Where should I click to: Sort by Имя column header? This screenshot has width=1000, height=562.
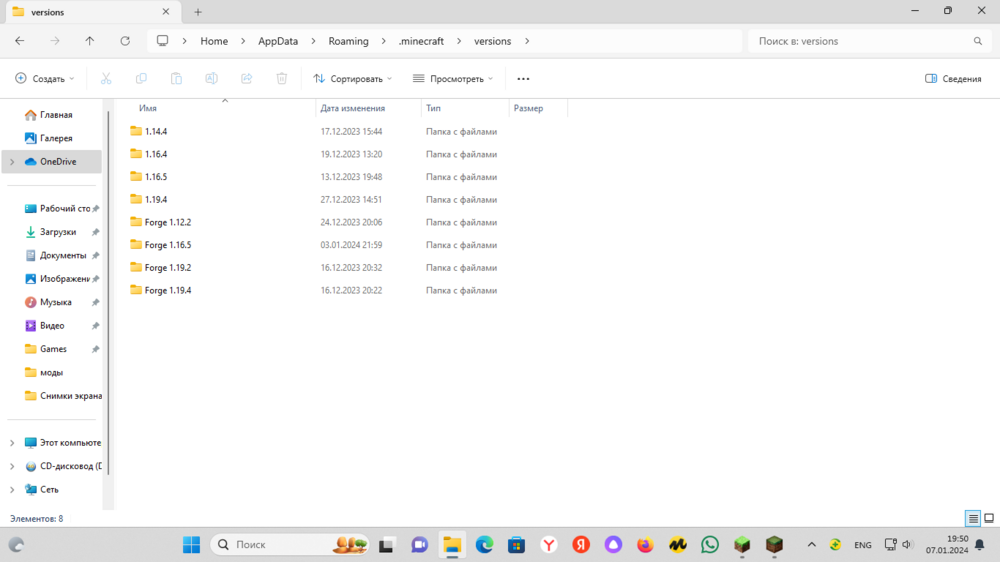pos(148,108)
